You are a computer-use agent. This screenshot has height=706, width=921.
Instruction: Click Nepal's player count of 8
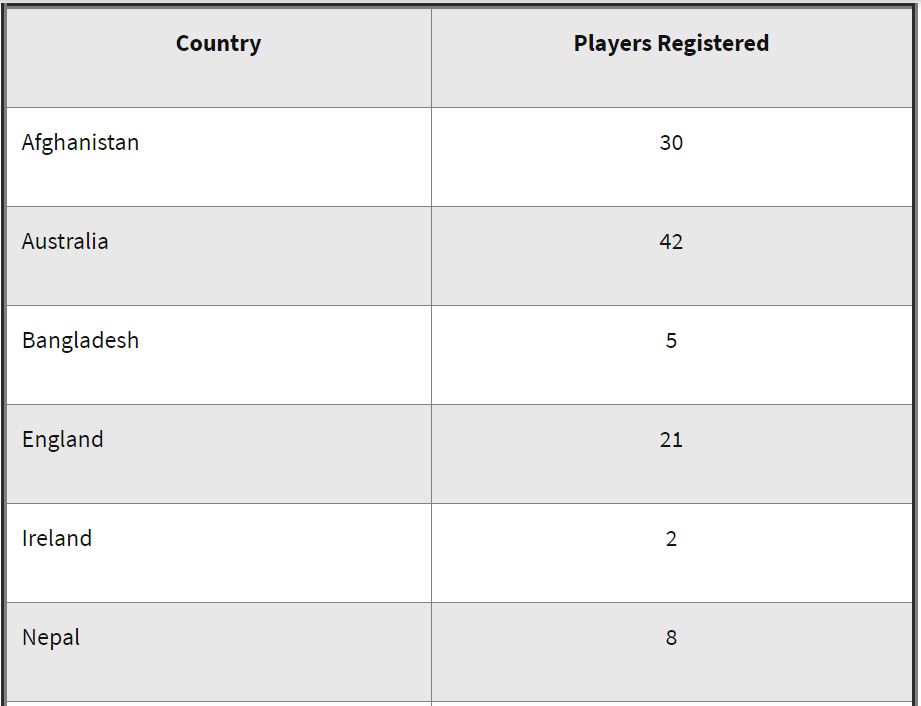[x=671, y=638]
